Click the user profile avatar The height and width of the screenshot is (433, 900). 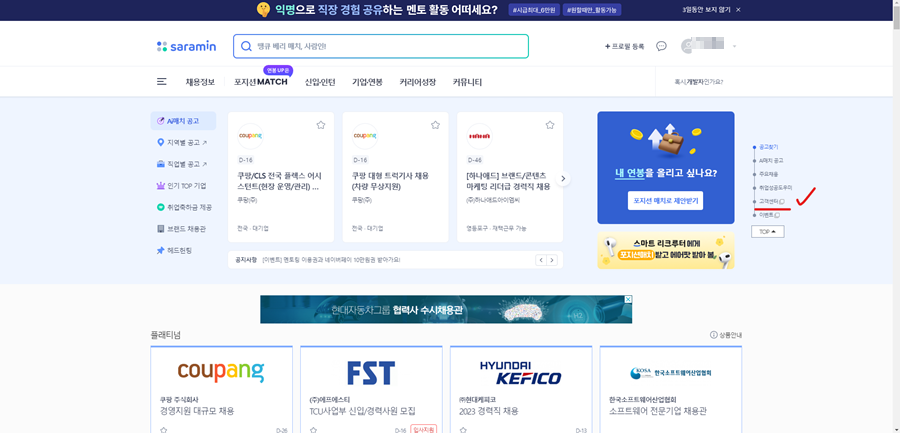pyautogui.click(x=688, y=46)
